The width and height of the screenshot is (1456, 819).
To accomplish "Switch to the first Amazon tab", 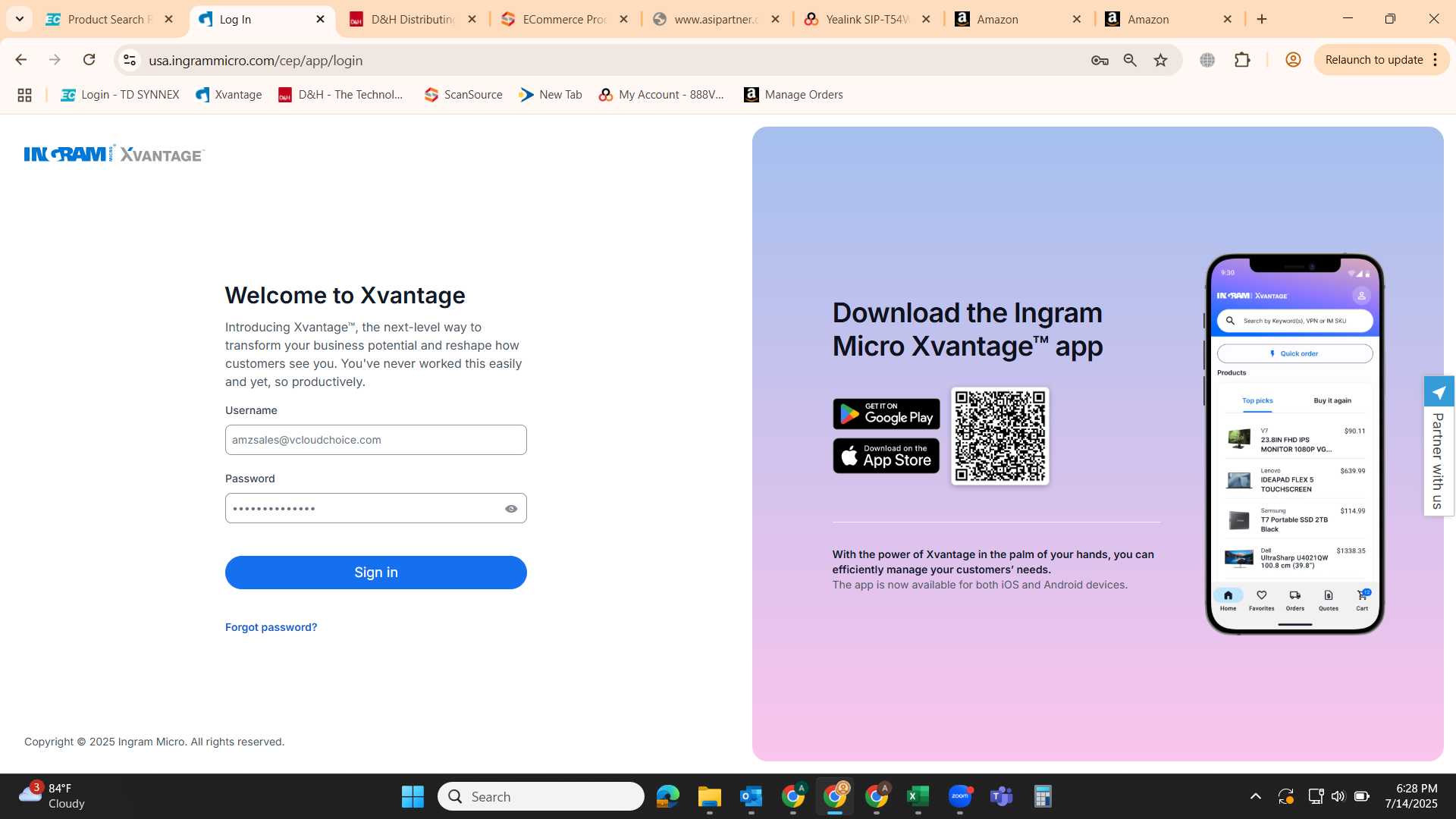I will [1018, 19].
